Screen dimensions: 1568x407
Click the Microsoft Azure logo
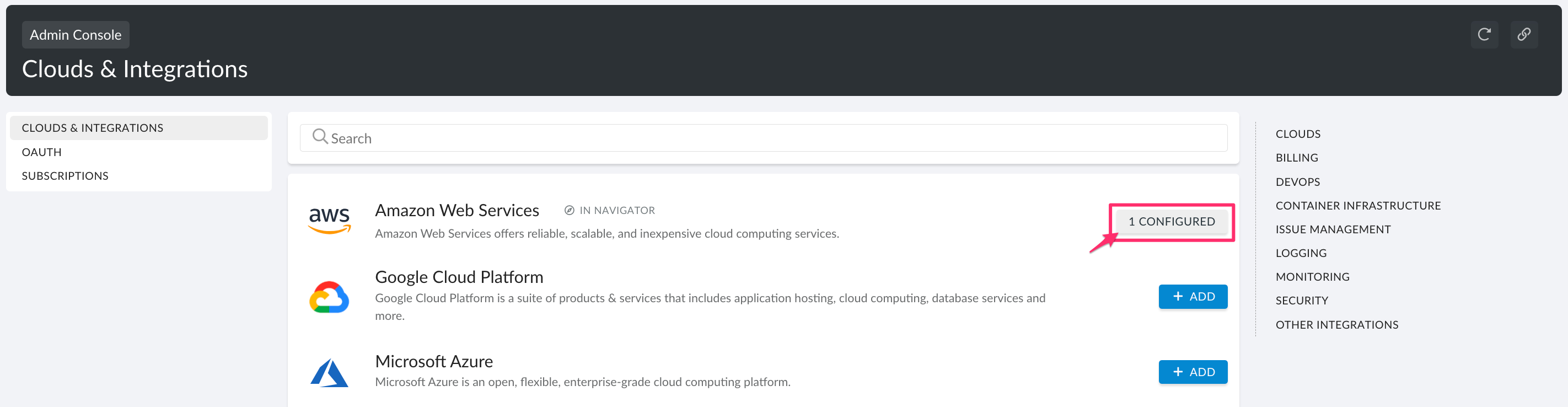pyautogui.click(x=329, y=372)
